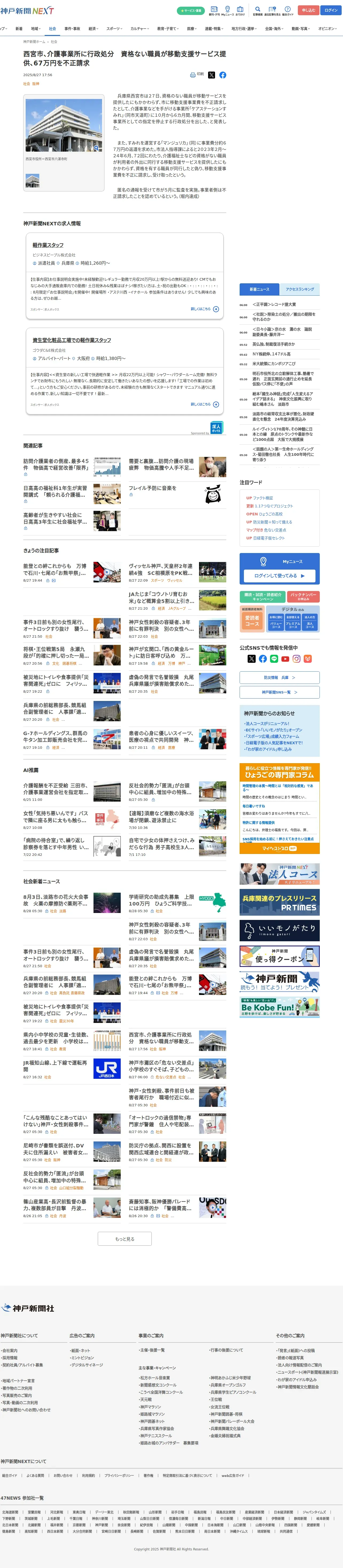Open official X account under 公式SNS
343x1568 pixels.
pos(252,658)
